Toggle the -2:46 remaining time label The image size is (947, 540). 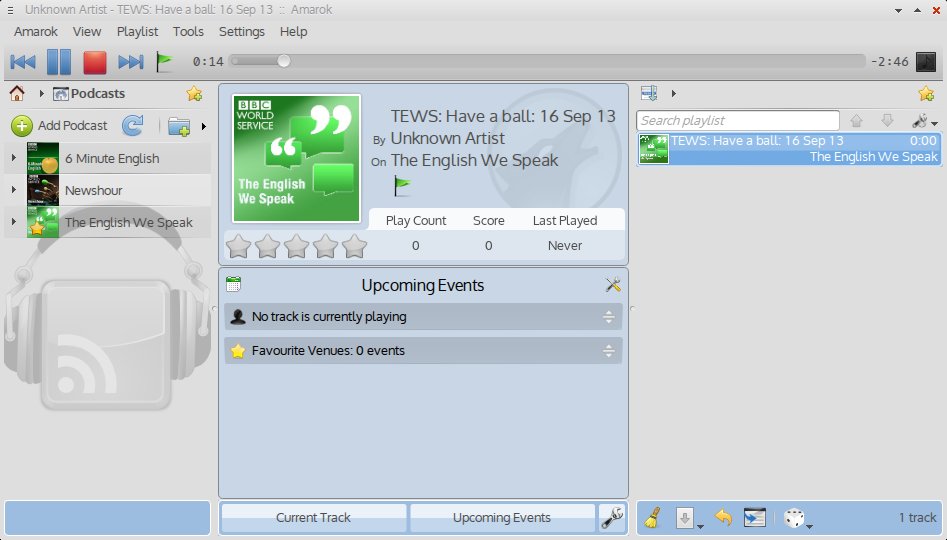point(889,62)
